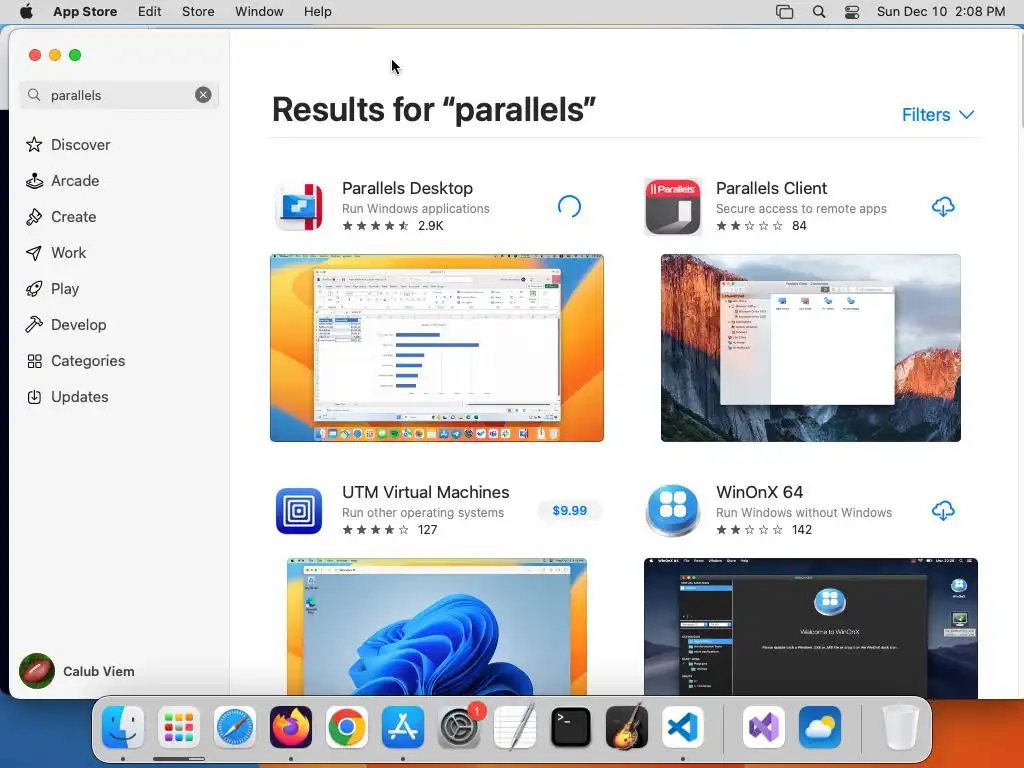Open Launchpad from the Dock
Image resolution: width=1024 pixels, height=768 pixels.
tap(179, 727)
